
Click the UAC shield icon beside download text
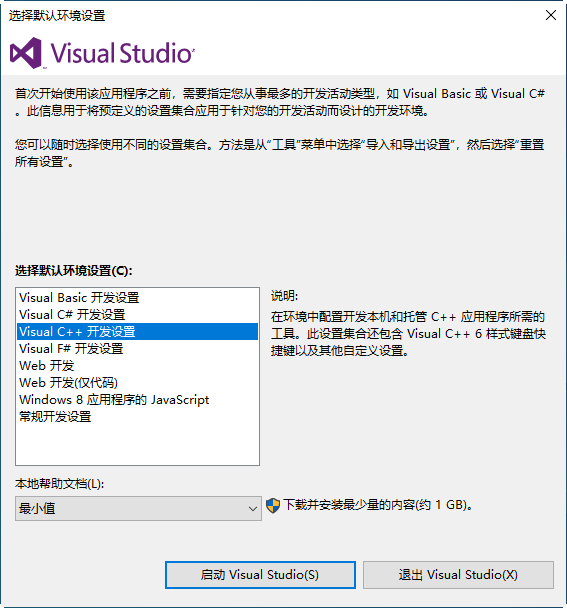point(273,505)
